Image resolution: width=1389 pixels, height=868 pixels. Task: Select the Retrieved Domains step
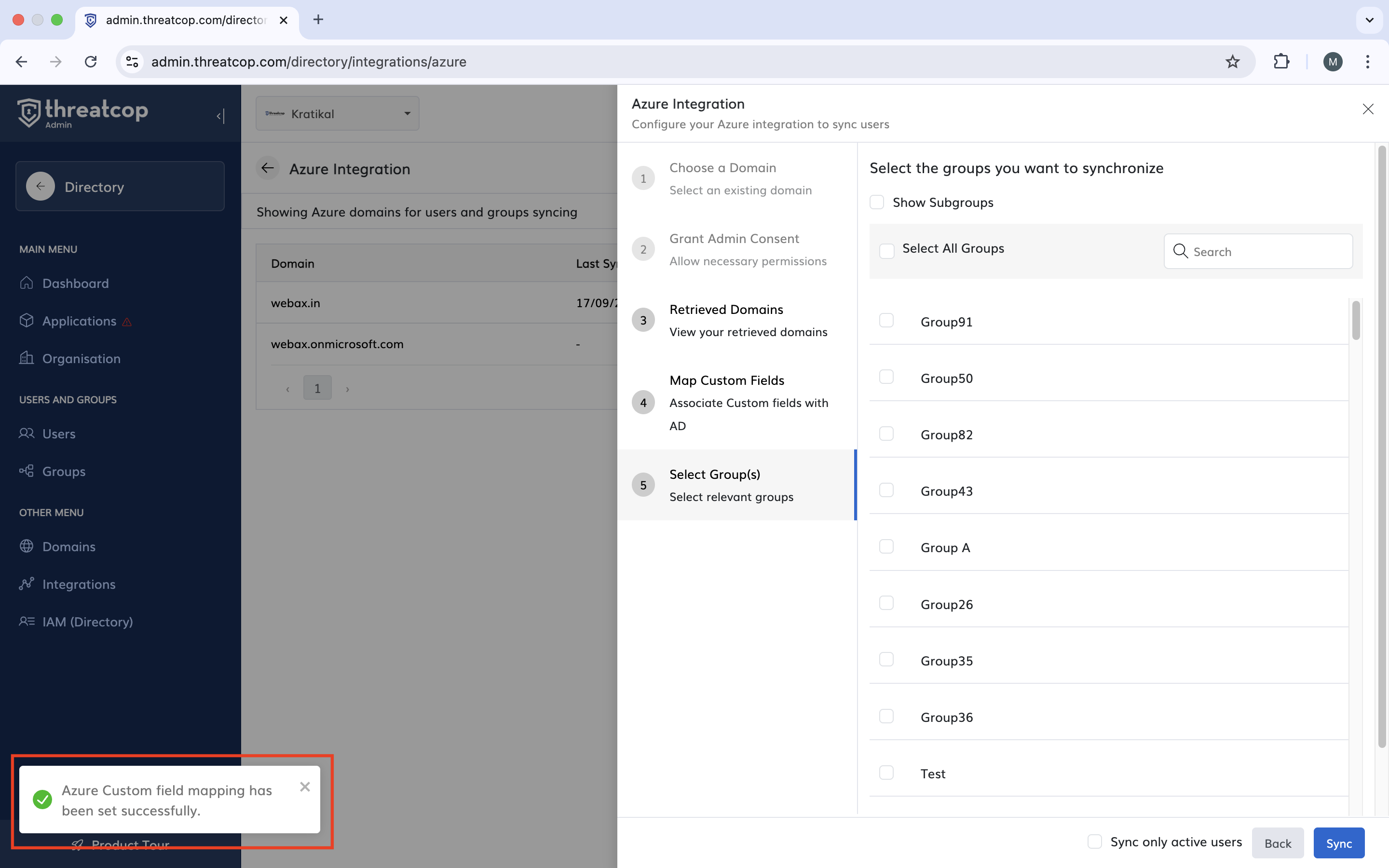[726, 310]
